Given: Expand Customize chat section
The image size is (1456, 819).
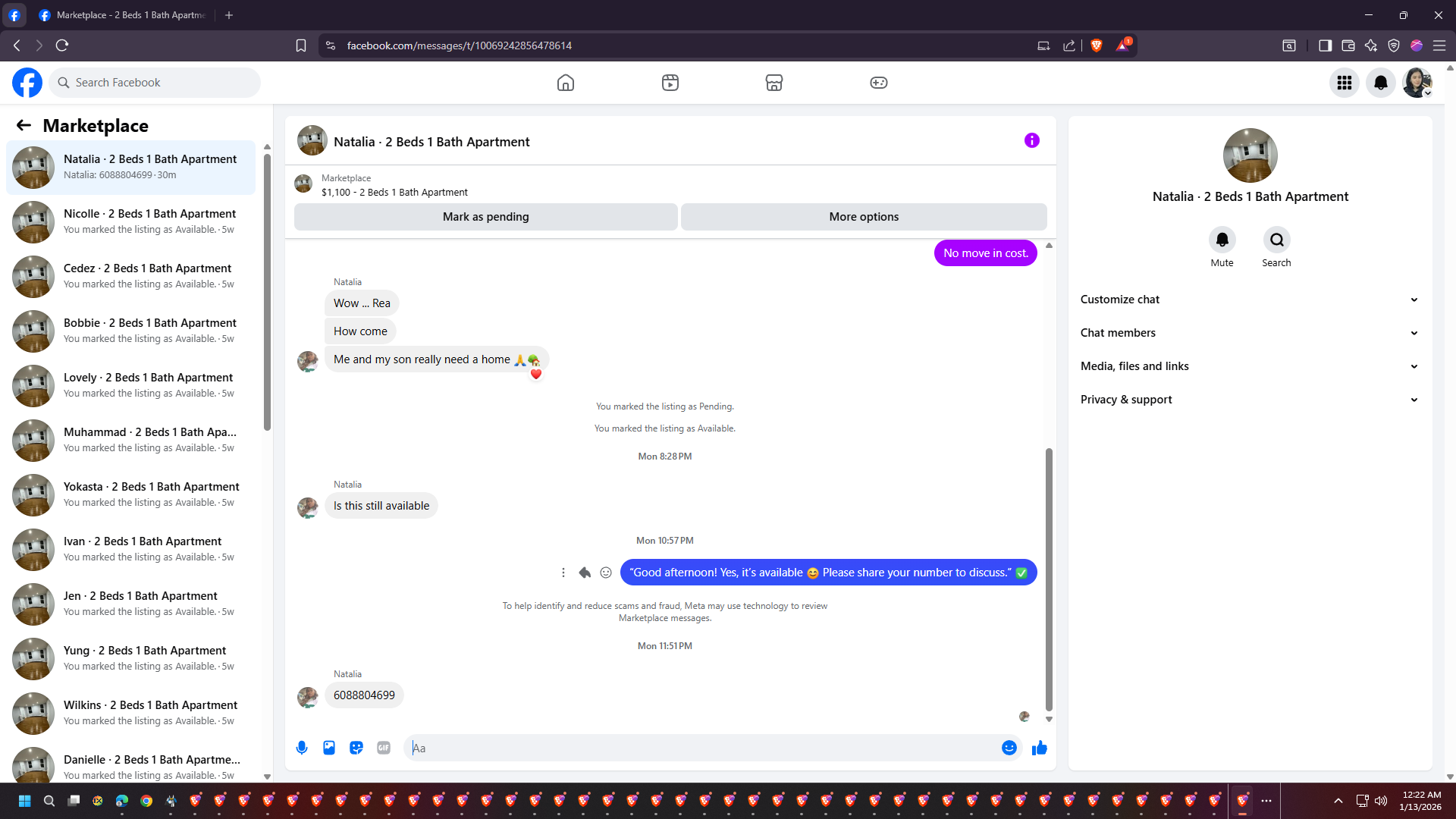Looking at the screenshot, I should coord(1249,300).
